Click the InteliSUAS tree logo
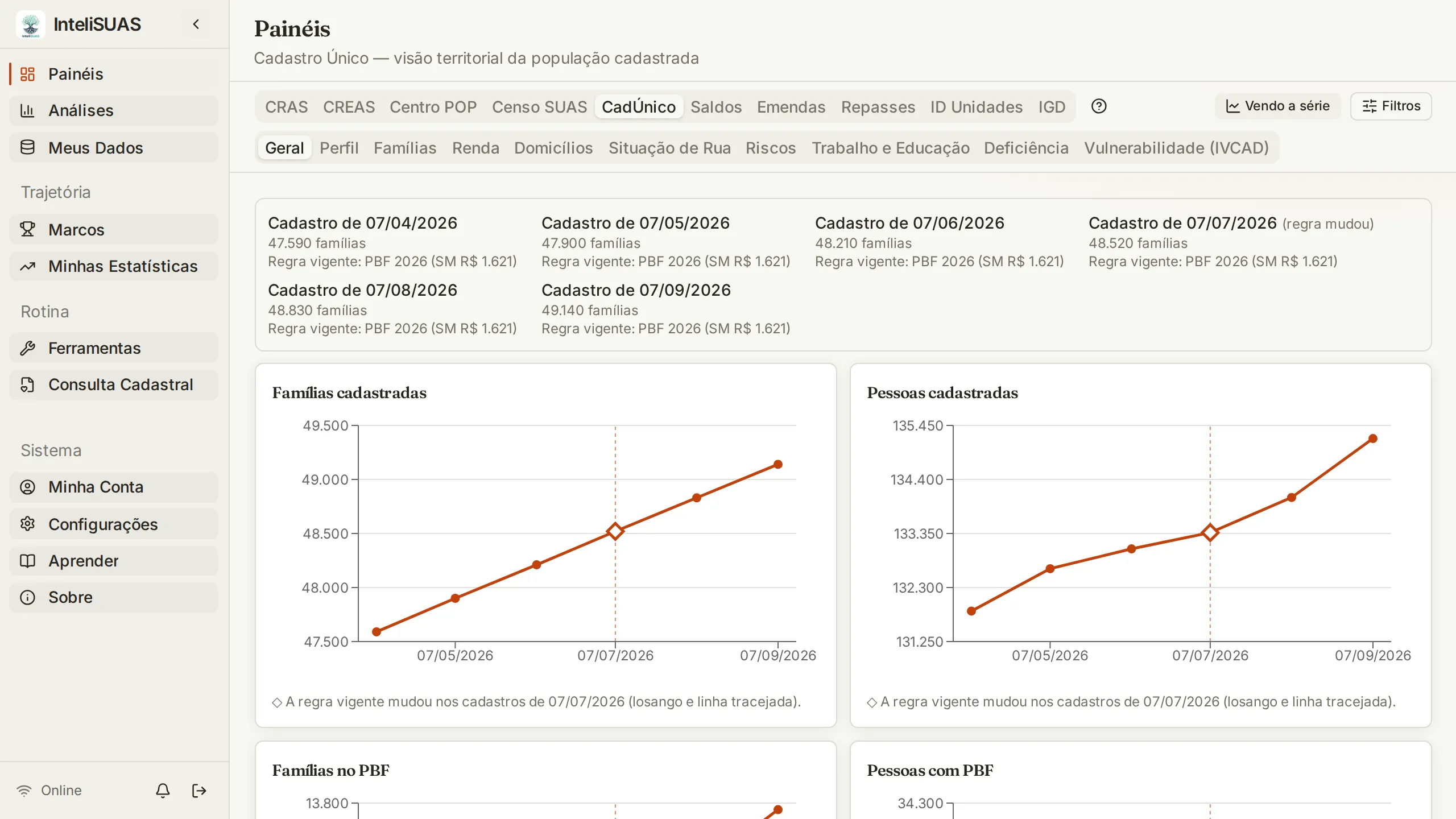 pyautogui.click(x=31, y=24)
